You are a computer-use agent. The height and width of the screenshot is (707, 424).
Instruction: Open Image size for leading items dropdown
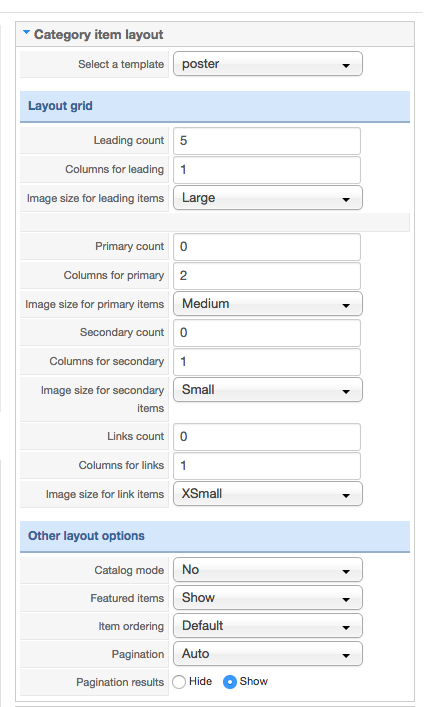[x=267, y=198]
